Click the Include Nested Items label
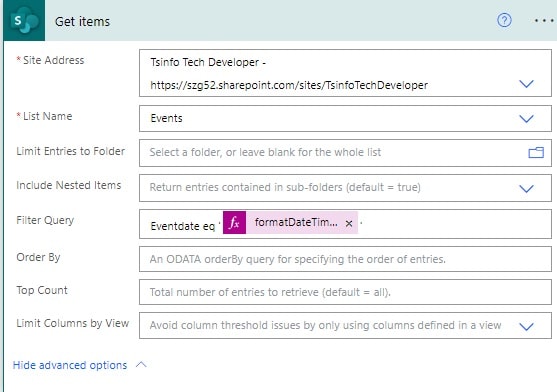Image resolution: width=557 pixels, height=392 pixels. (x=69, y=185)
